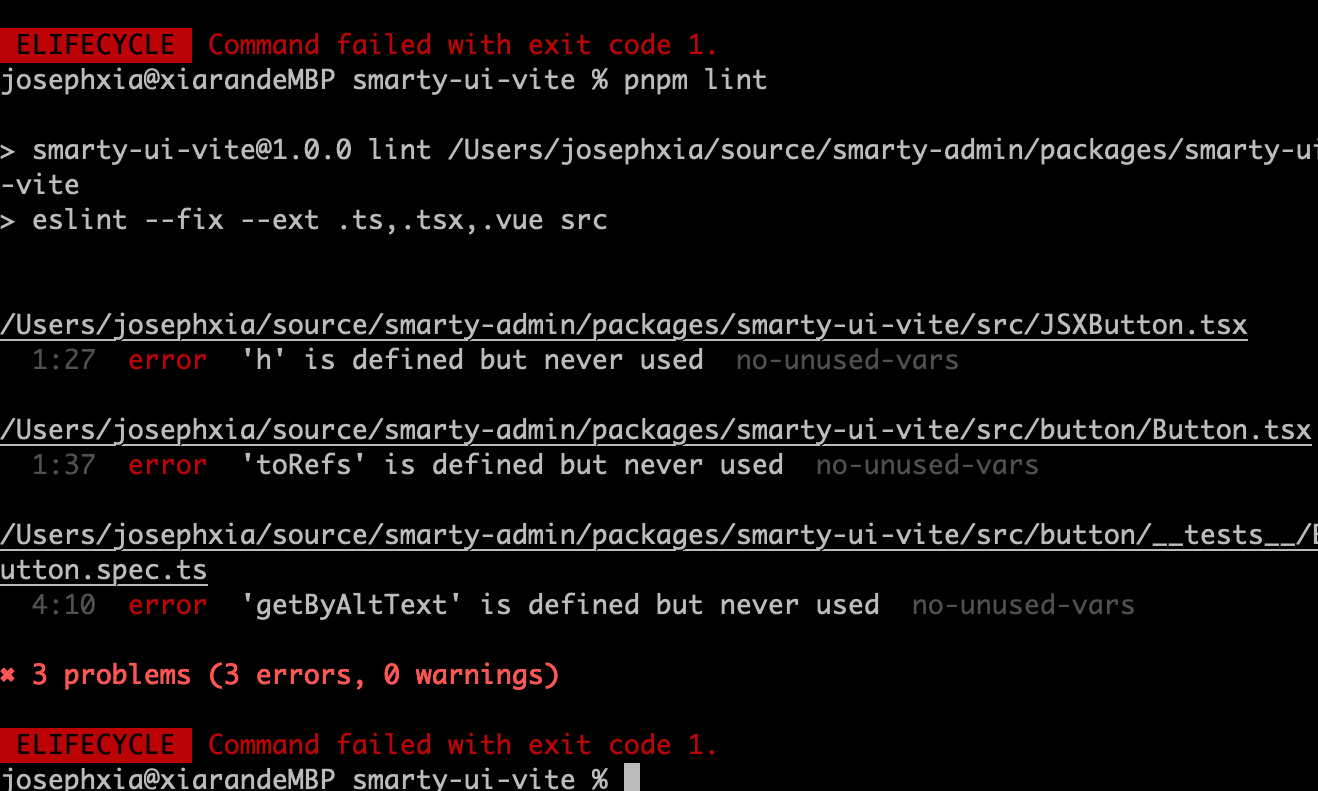The image size is (1318, 791).
Task: Click the '3 problems (3 errors, 0 warnings)' summary
Action: pos(295,676)
